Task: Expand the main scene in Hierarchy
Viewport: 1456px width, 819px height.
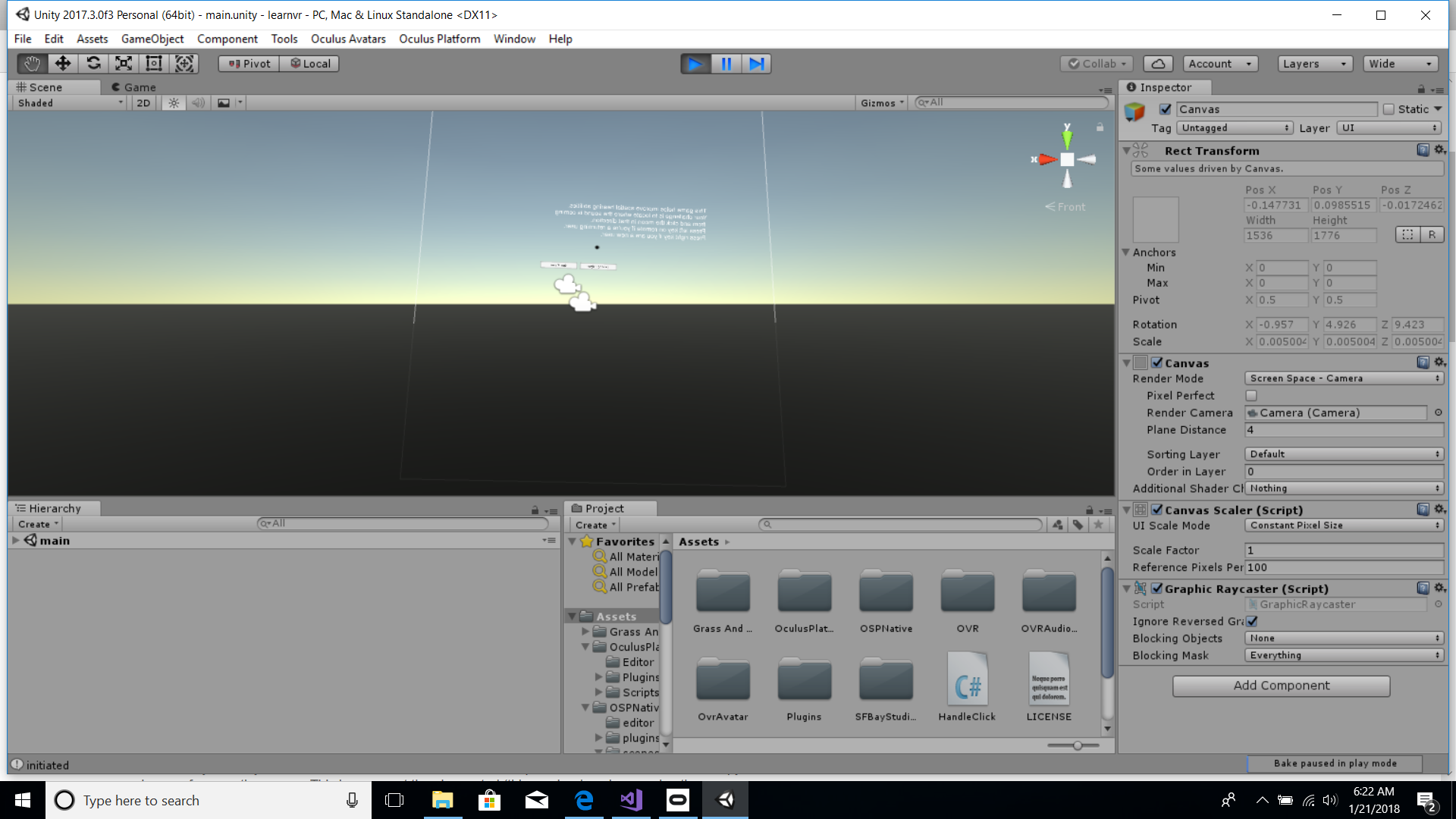Action: pos(15,541)
